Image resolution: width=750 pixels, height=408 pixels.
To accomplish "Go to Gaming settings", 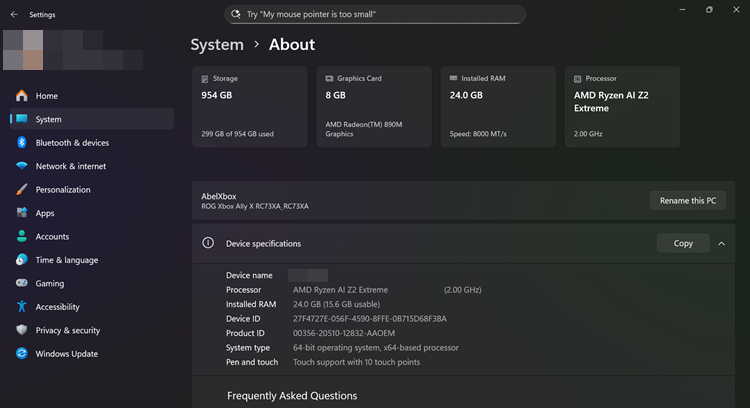I will 91,283.
